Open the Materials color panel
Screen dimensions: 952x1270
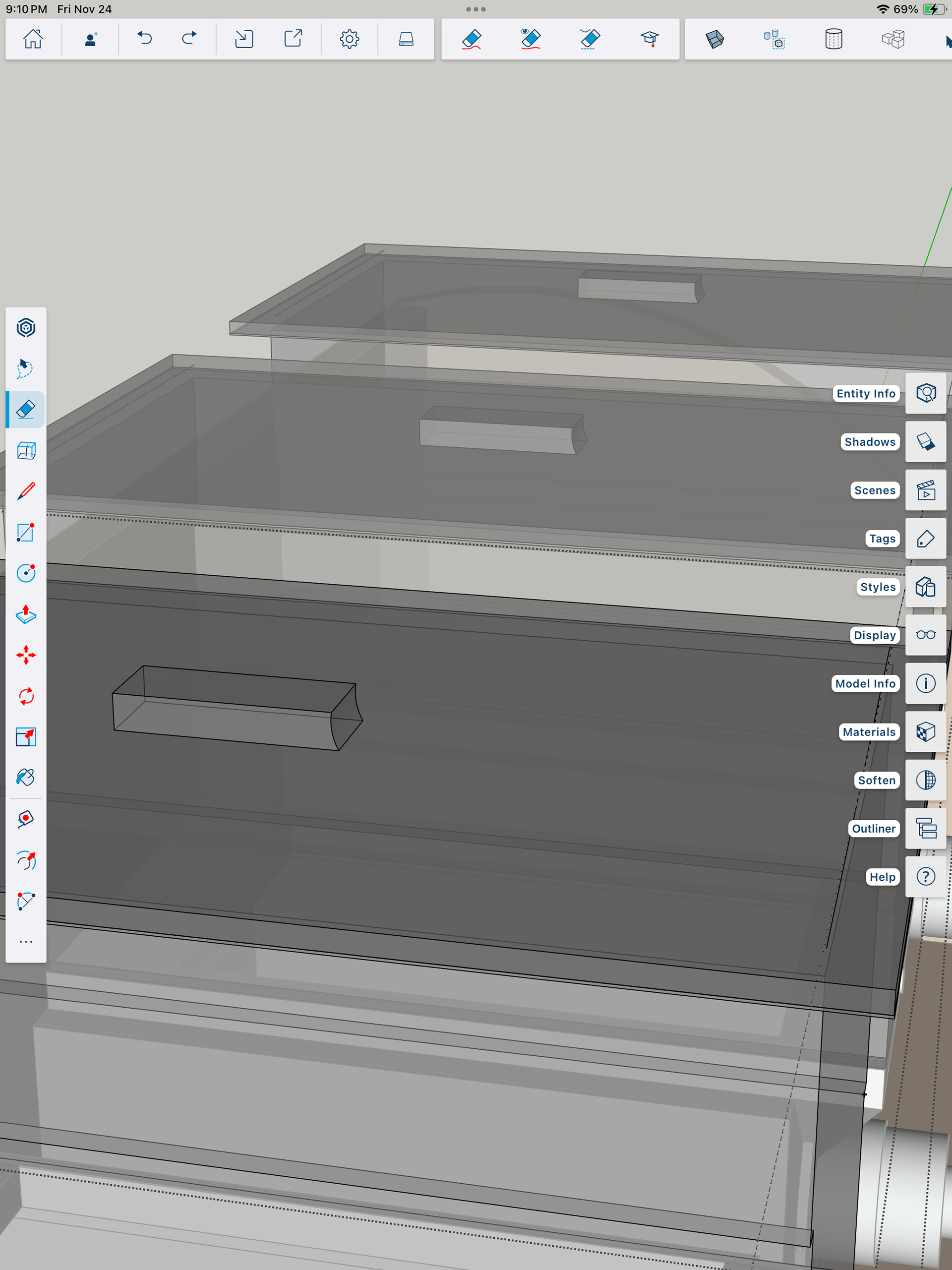(x=925, y=732)
